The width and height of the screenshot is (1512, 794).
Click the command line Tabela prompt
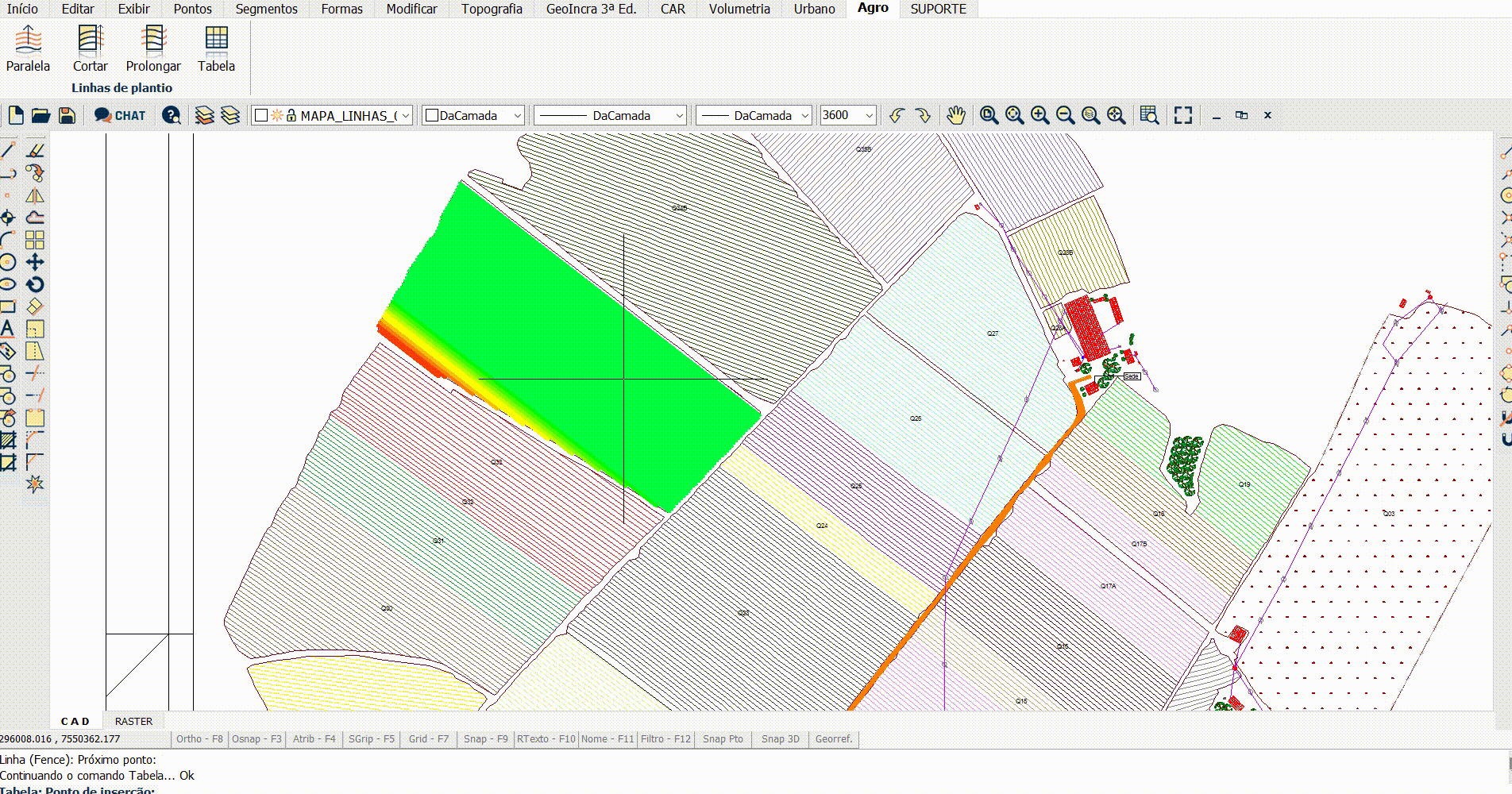(78, 790)
